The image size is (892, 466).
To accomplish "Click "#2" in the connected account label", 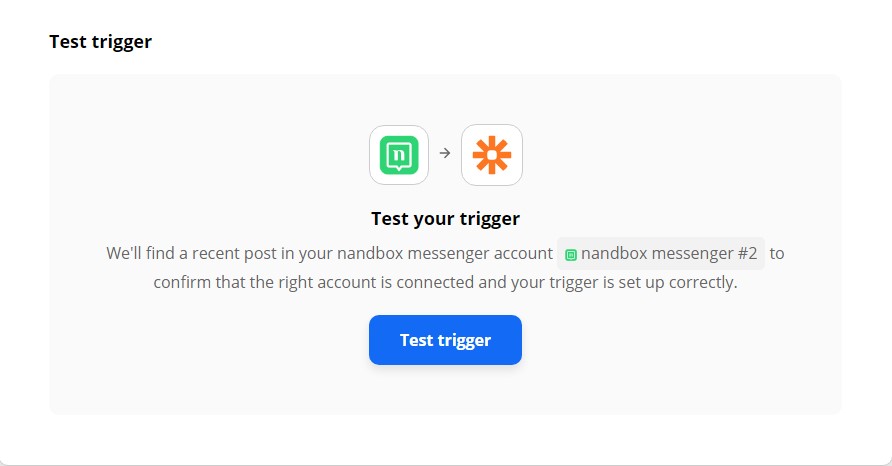I will pyautogui.click(x=748, y=253).
